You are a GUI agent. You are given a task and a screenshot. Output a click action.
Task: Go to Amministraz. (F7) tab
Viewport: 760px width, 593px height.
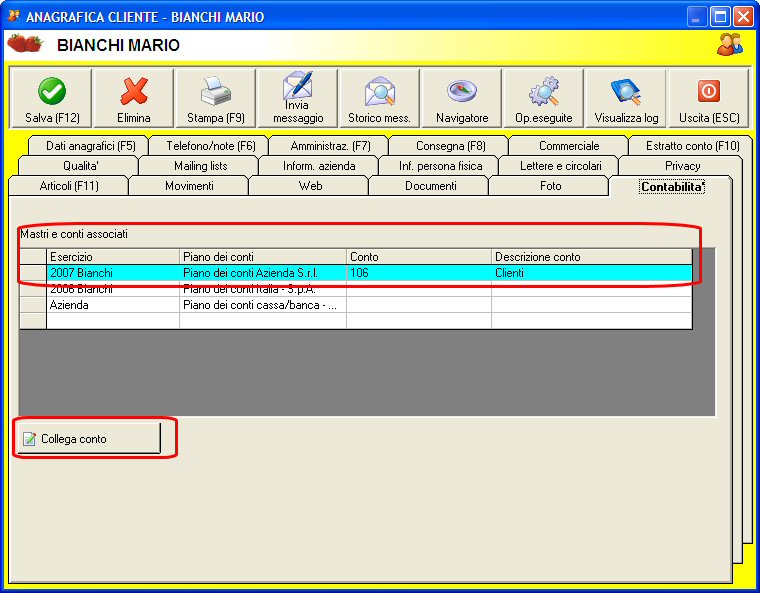tap(330, 145)
